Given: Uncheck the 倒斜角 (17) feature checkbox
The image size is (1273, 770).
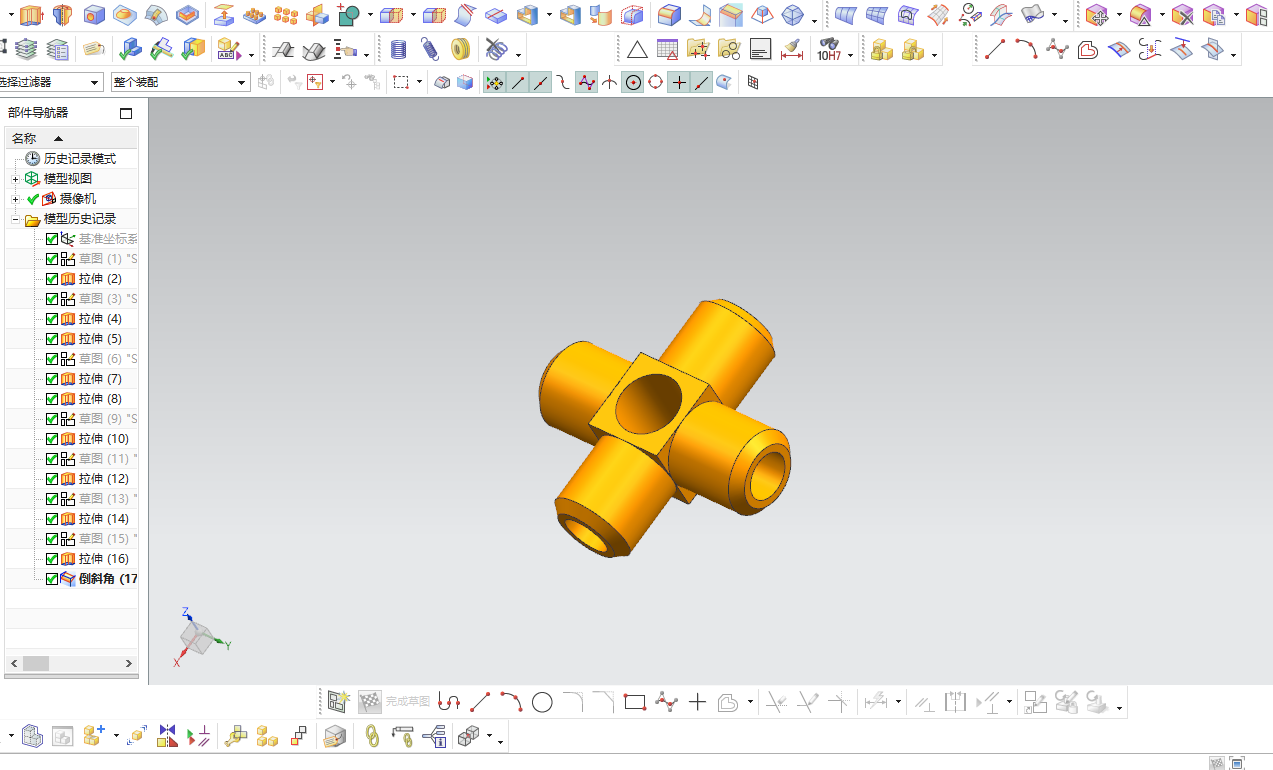Looking at the screenshot, I should coord(52,579).
